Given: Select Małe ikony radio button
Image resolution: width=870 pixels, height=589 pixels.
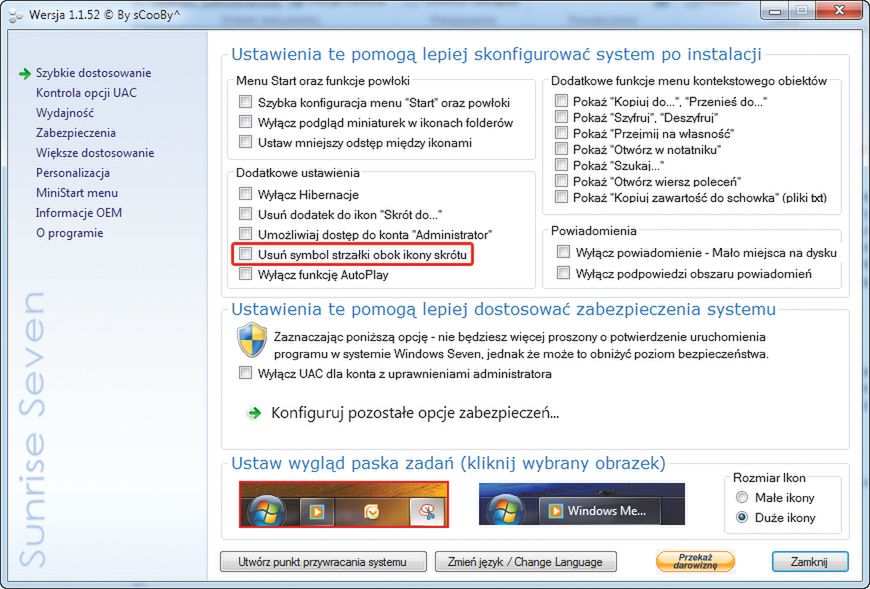Looking at the screenshot, I should coord(742,497).
